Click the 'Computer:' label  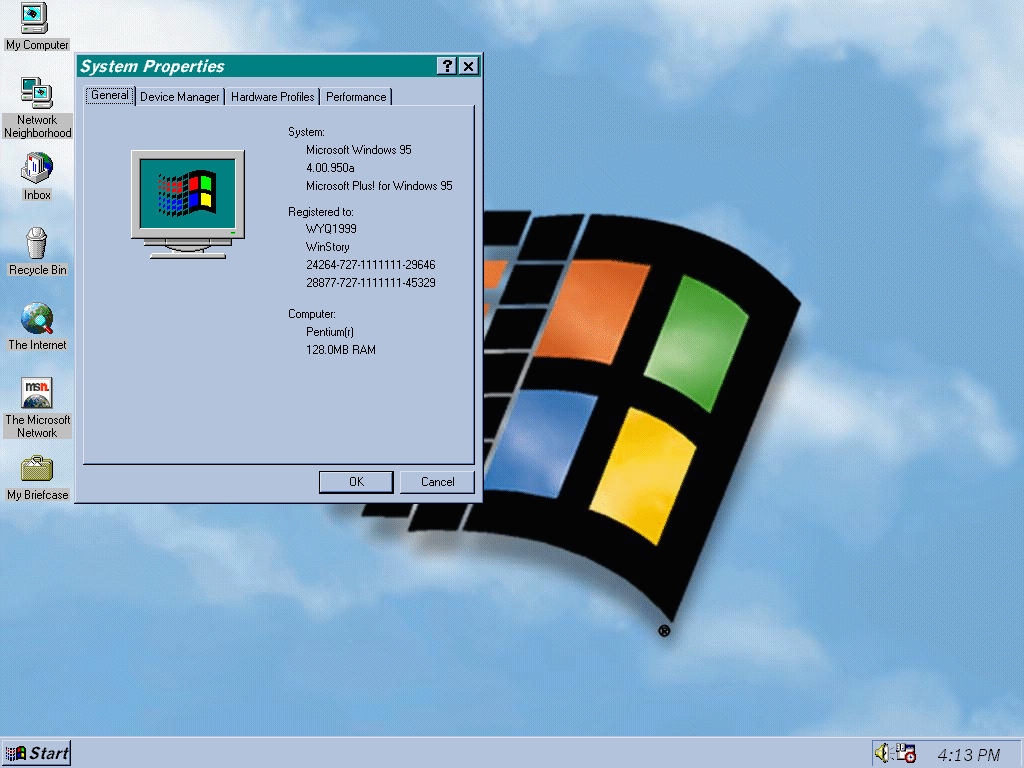click(312, 314)
